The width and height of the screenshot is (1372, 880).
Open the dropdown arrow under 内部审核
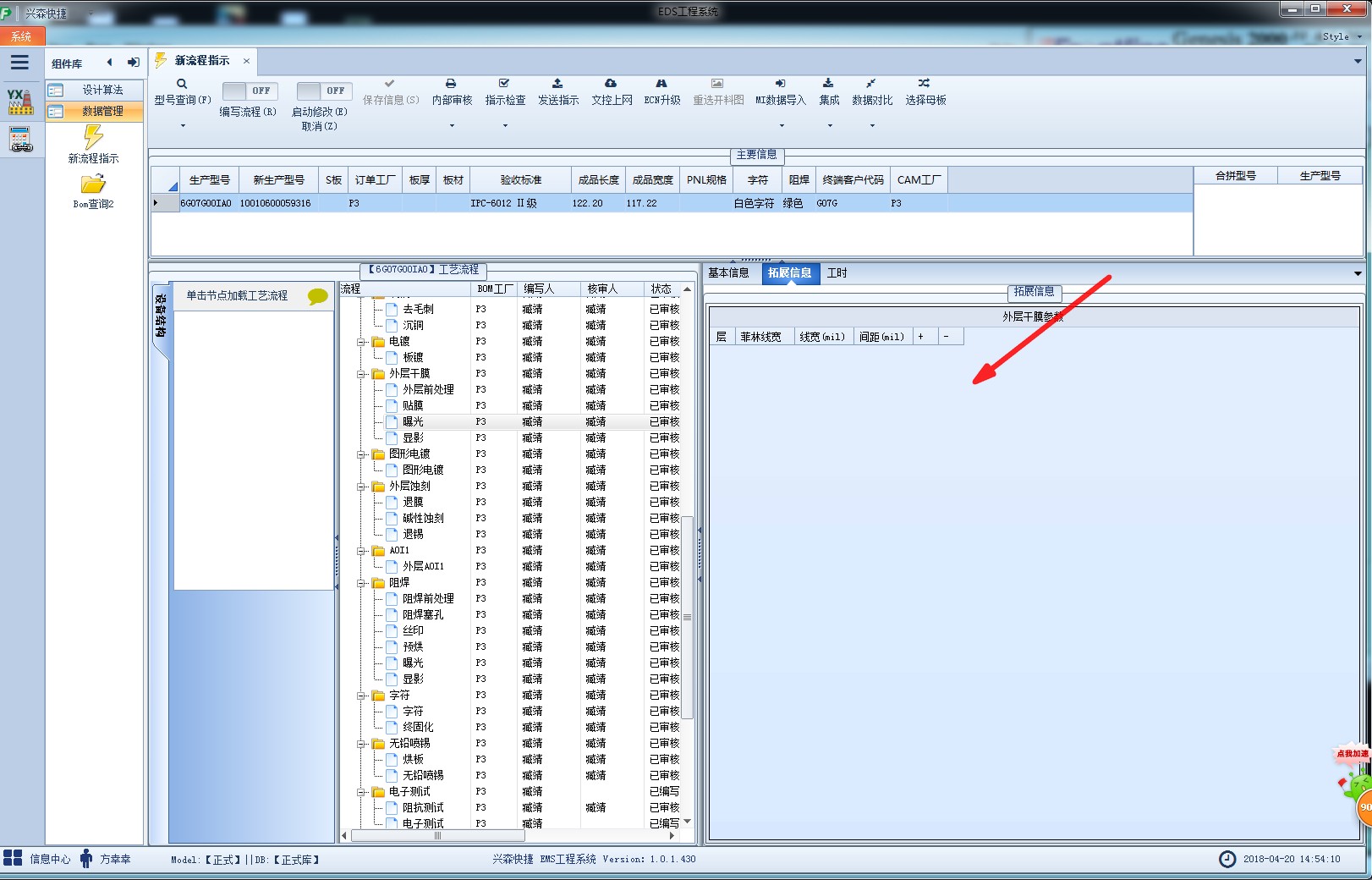(x=452, y=125)
